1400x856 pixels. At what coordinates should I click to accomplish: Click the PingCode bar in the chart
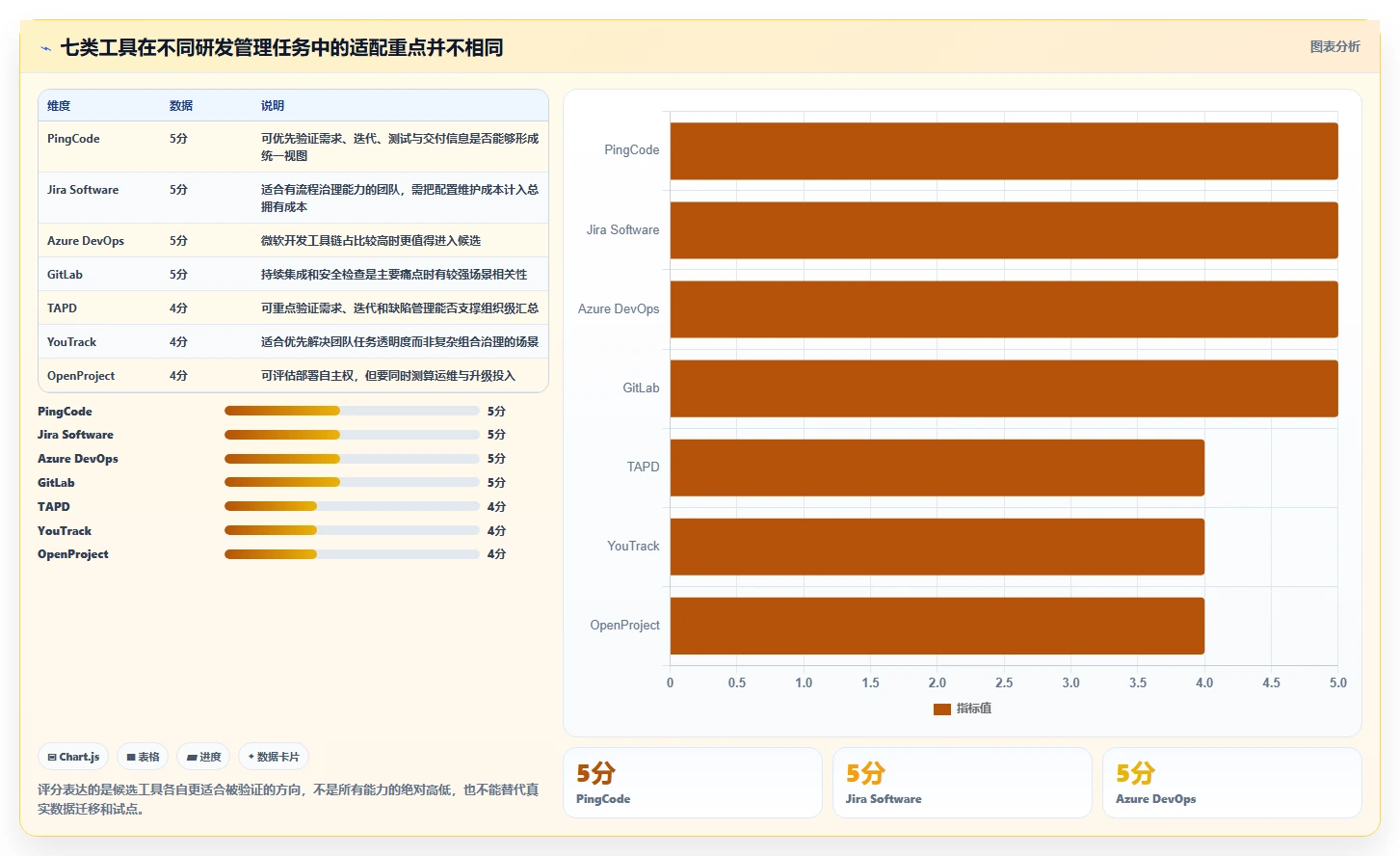[1004, 151]
